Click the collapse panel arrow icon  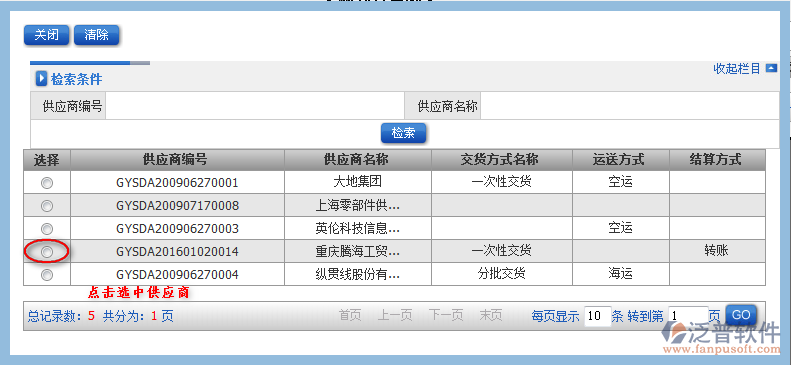point(771,68)
